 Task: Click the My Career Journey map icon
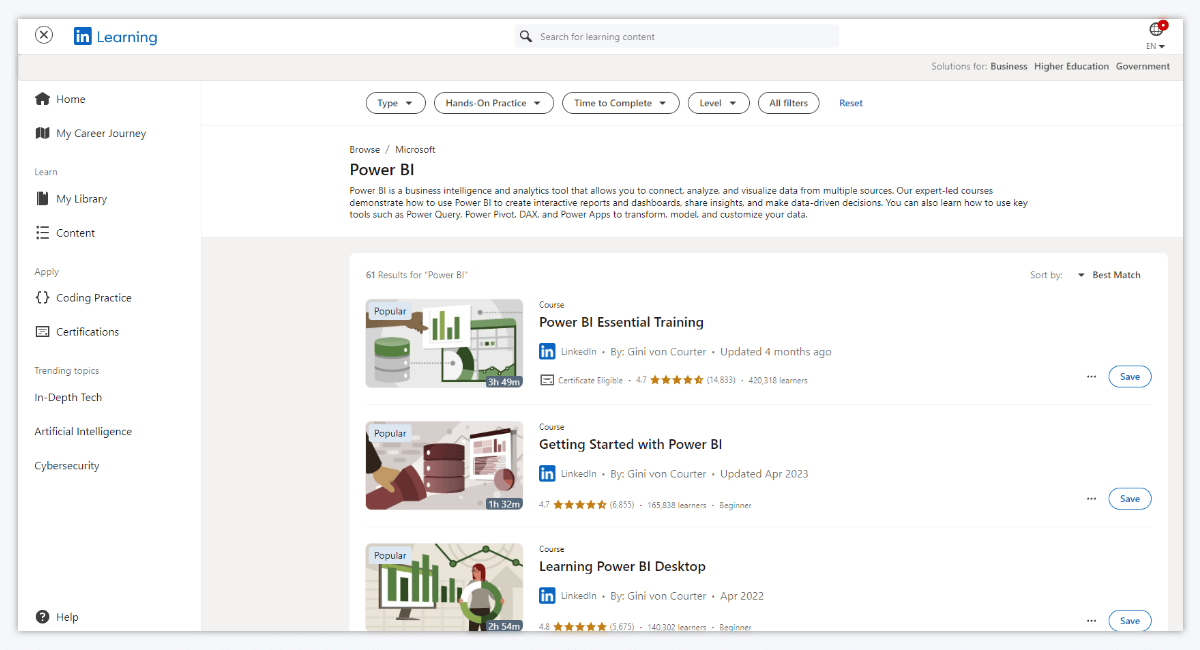click(x=42, y=133)
